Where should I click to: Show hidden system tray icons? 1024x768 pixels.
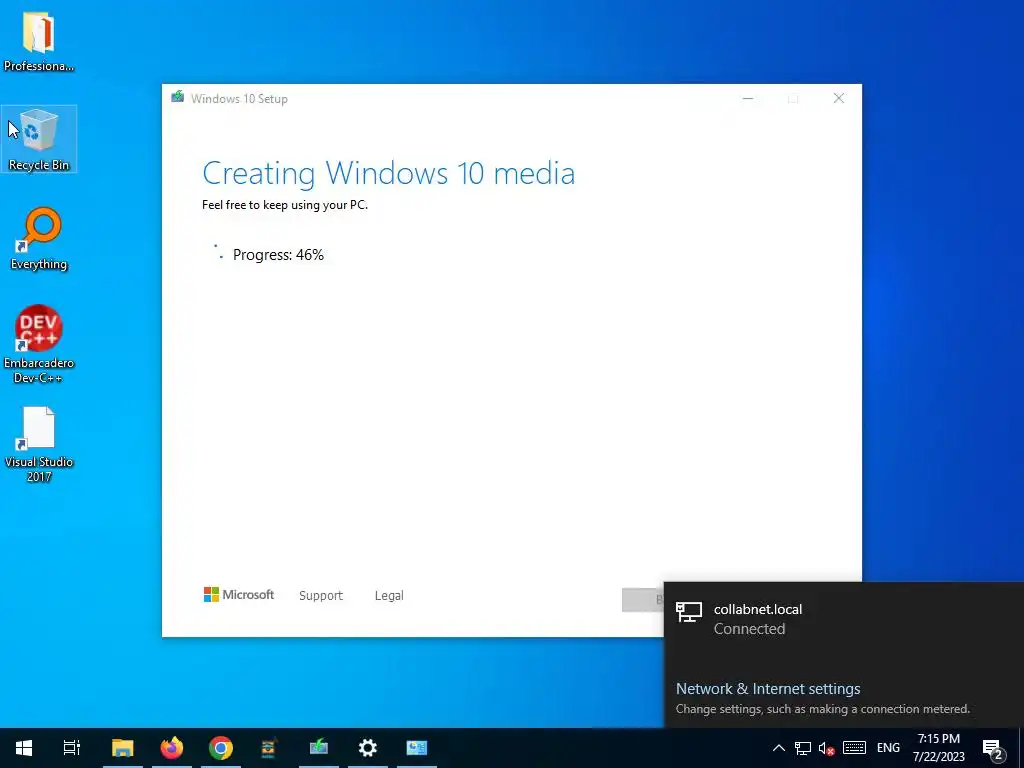[778, 748]
